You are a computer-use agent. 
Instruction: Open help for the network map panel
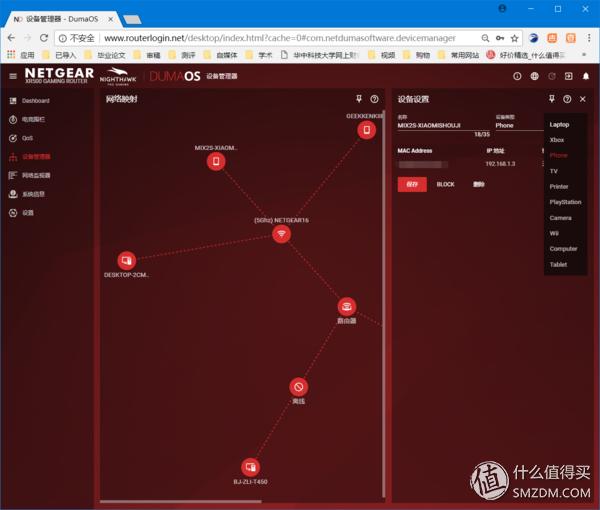click(375, 99)
